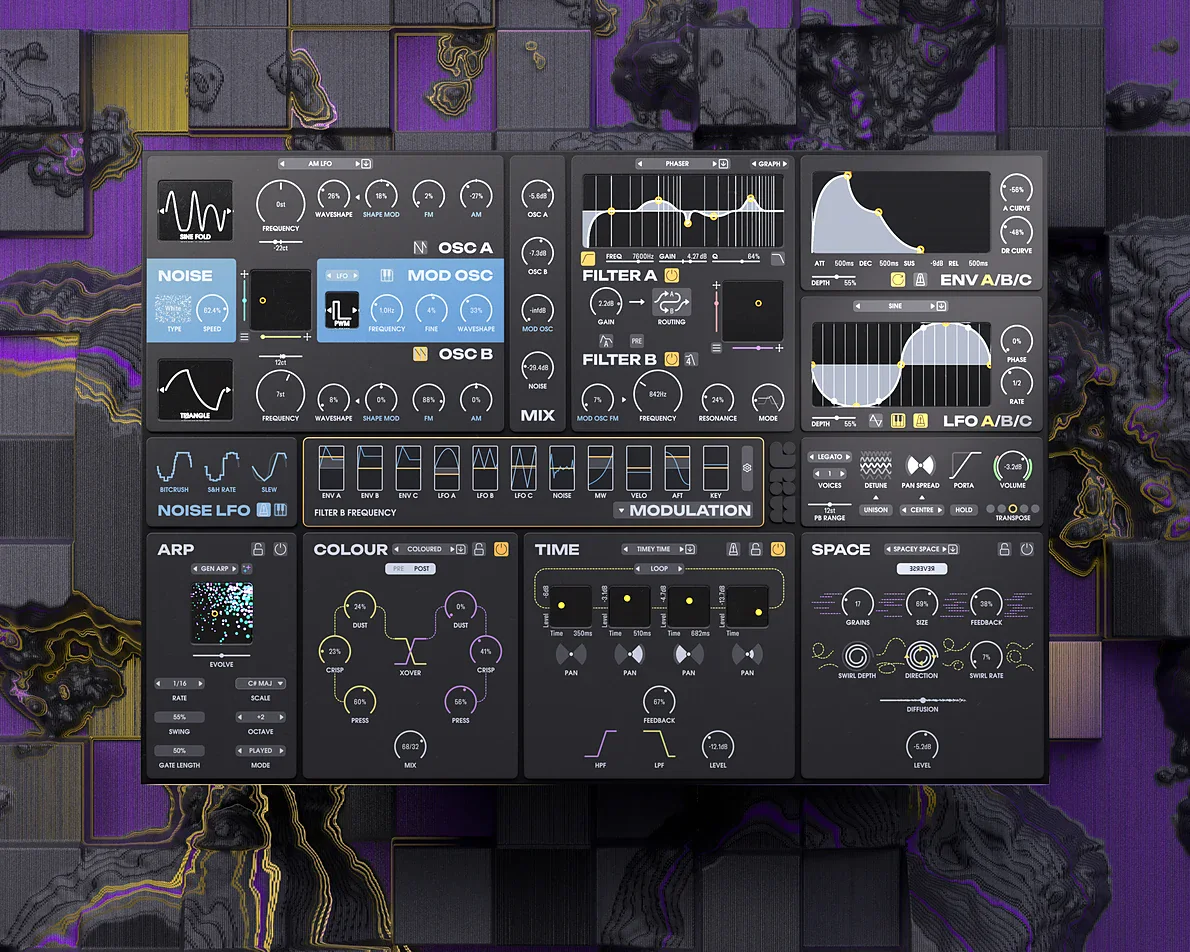
Task: Click MOD OSC keyboard tracking icon
Action: click(x=386, y=276)
